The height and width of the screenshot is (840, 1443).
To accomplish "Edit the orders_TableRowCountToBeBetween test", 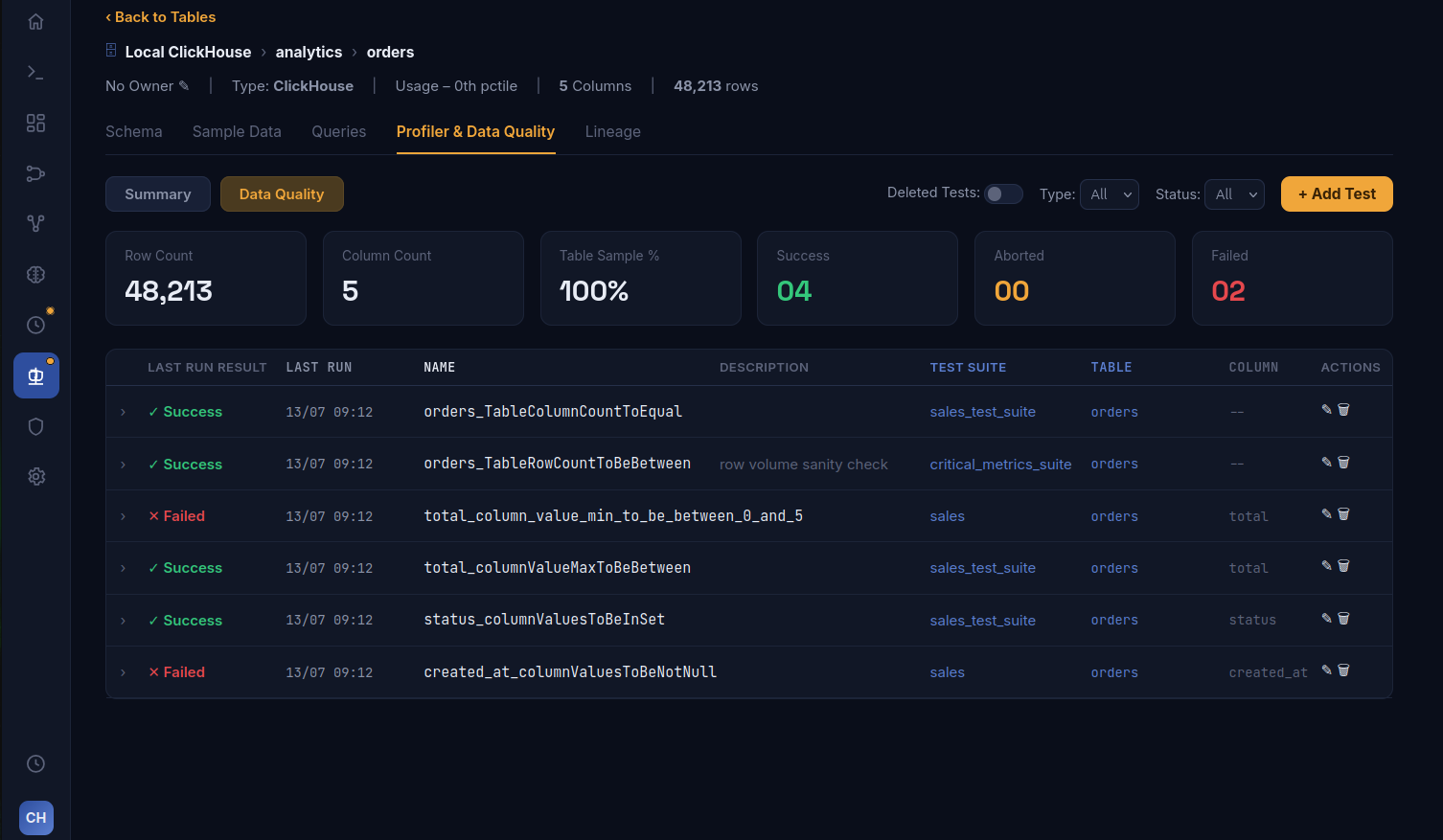I will point(1327,463).
